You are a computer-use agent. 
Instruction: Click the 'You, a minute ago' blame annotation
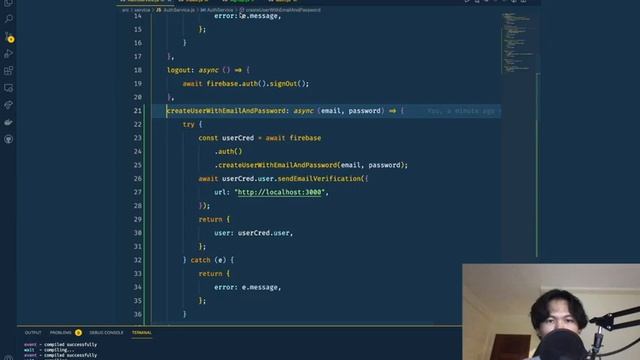point(461,111)
